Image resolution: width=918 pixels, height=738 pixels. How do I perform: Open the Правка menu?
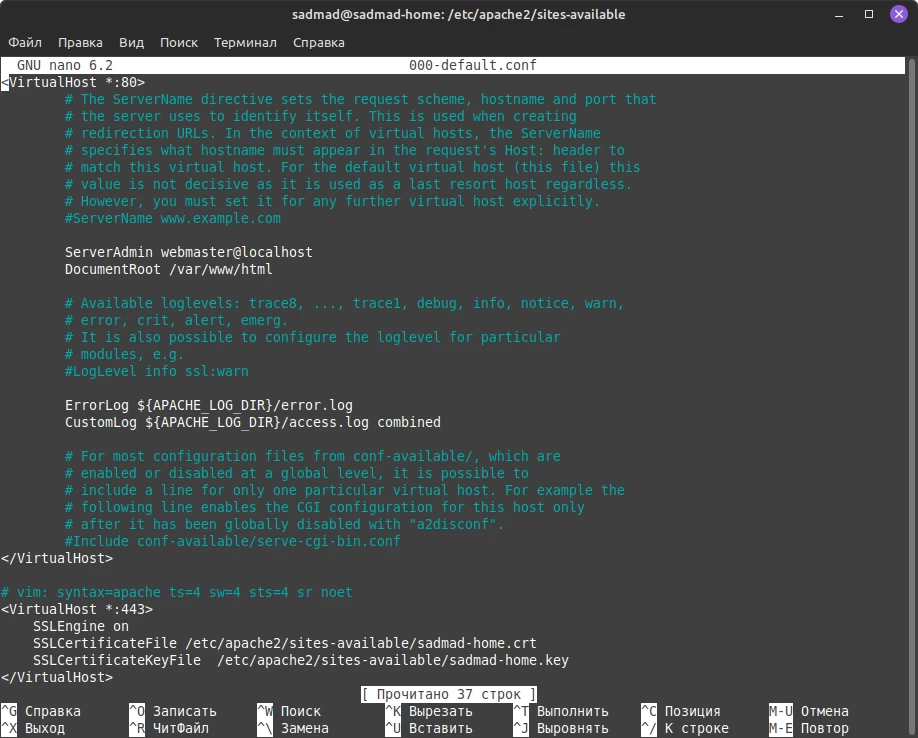click(80, 43)
